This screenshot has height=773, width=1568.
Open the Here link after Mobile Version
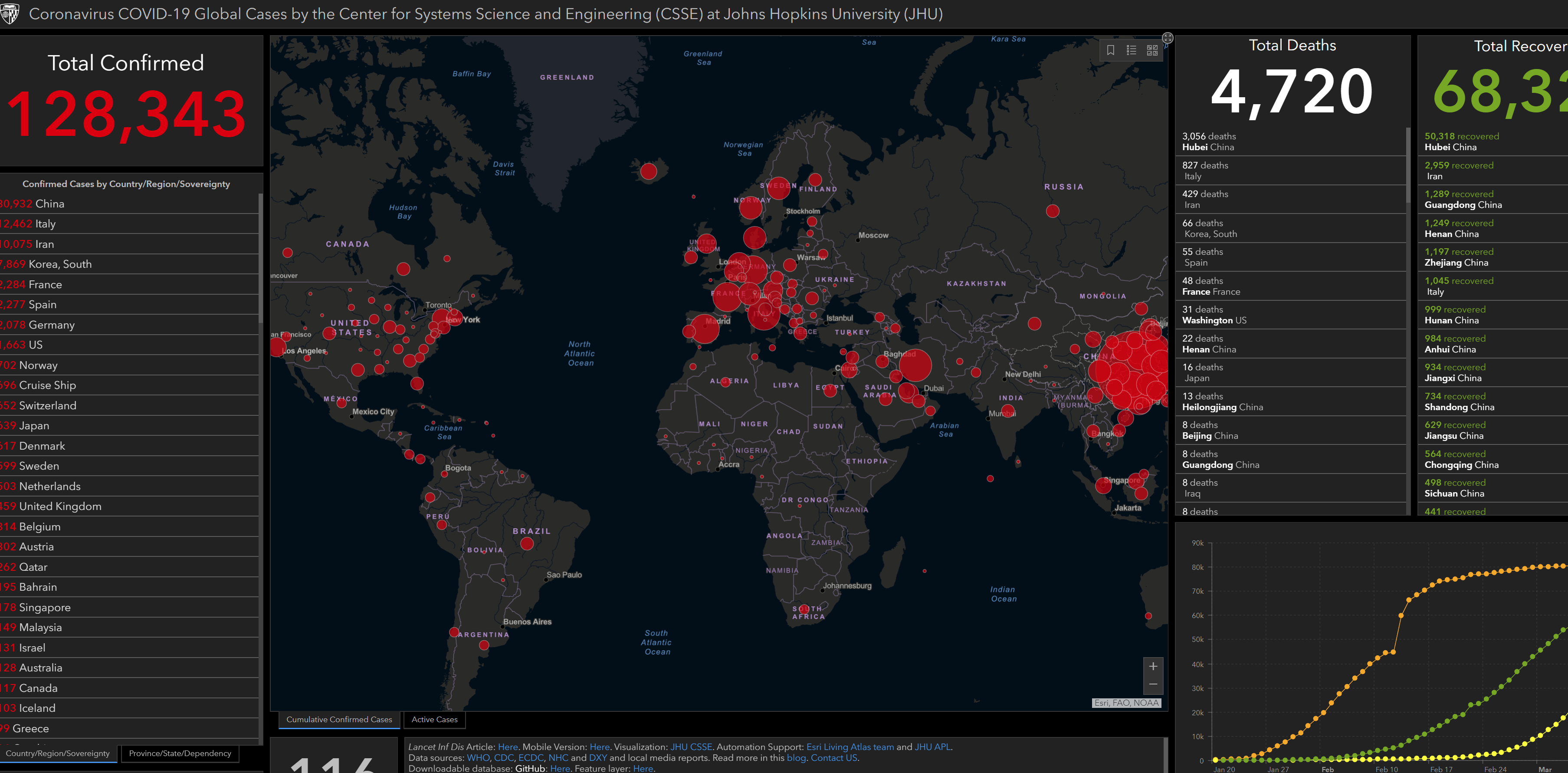(x=599, y=747)
